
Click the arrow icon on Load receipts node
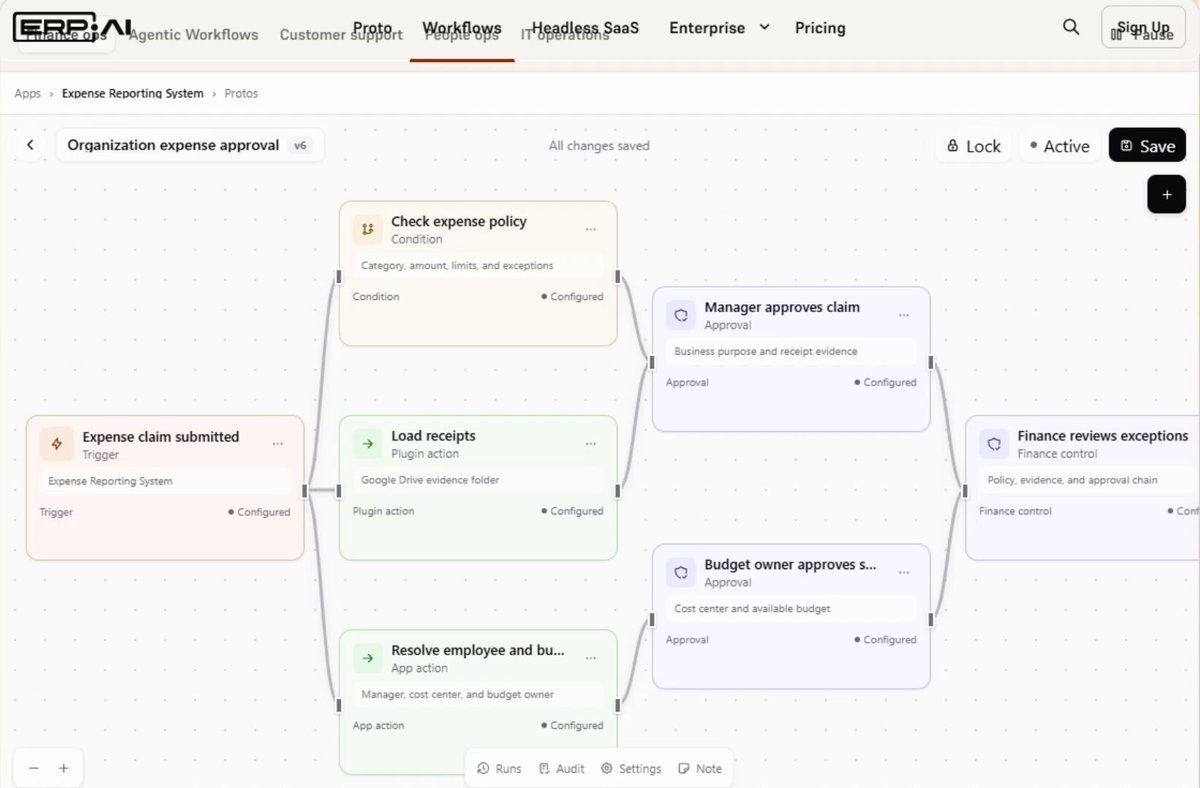(368, 443)
